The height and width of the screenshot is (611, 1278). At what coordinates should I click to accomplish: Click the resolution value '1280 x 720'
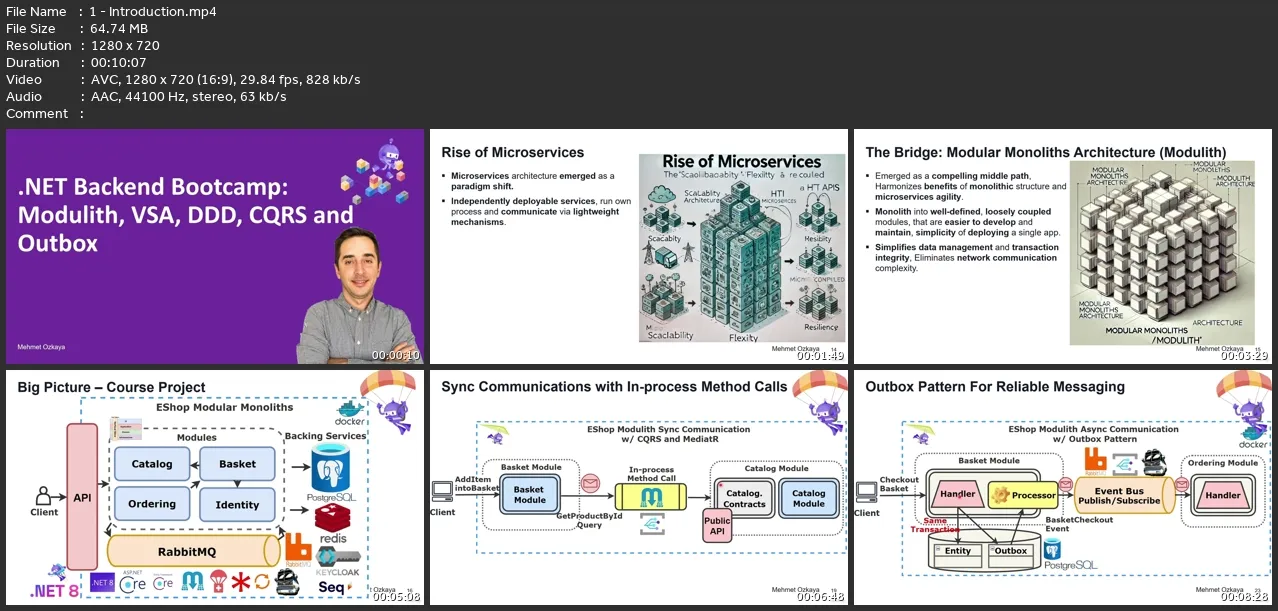coord(125,45)
